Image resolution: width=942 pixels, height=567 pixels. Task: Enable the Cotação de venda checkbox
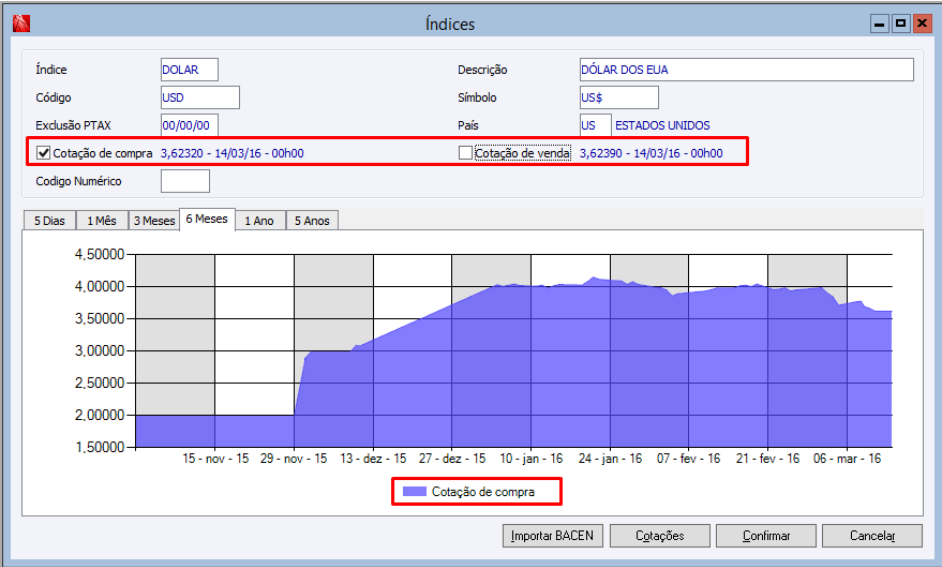465,153
